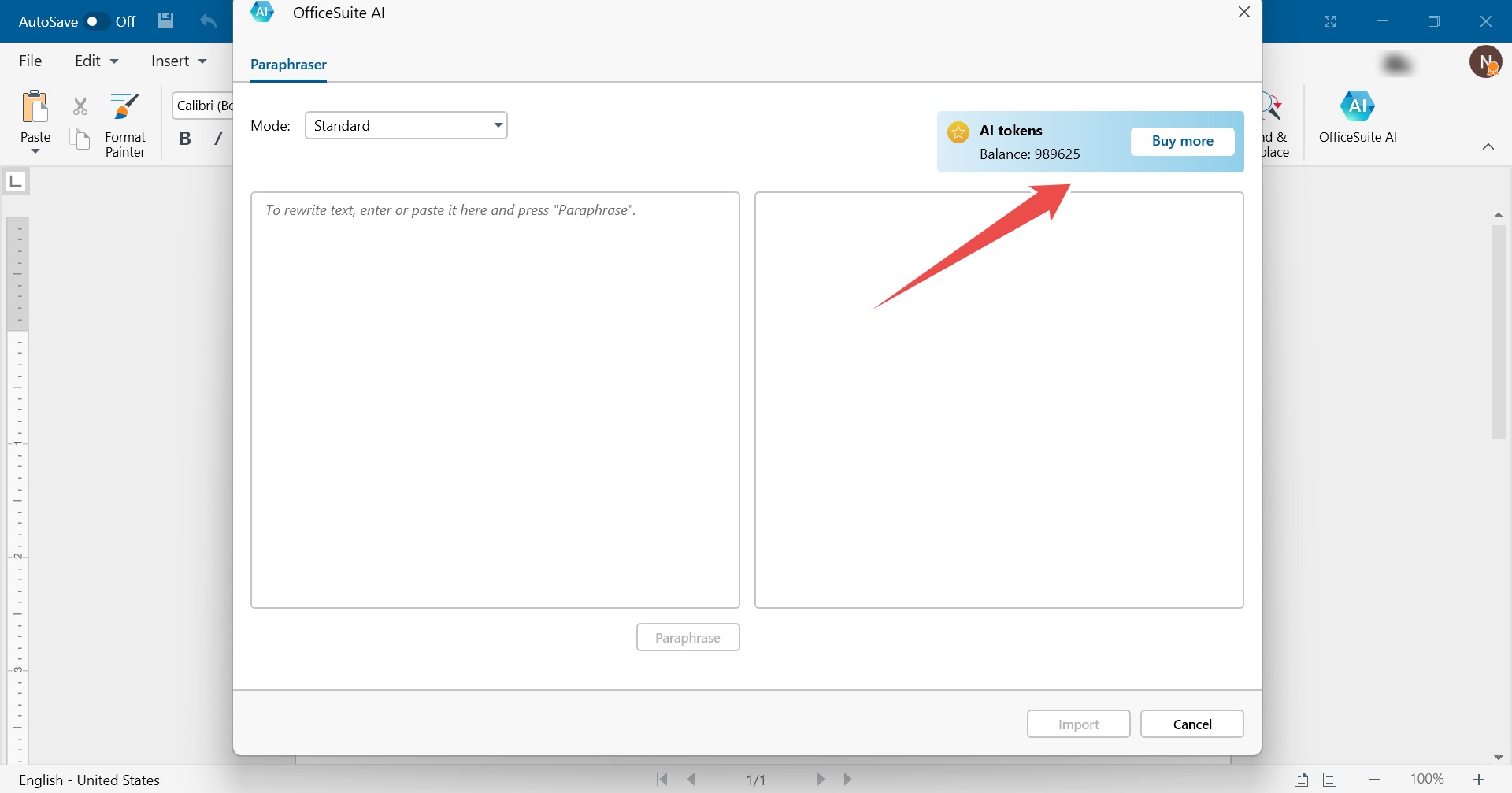Click the Import button
The image size is (1512, 793).
pyautogui.click(x=1079, y=724)
